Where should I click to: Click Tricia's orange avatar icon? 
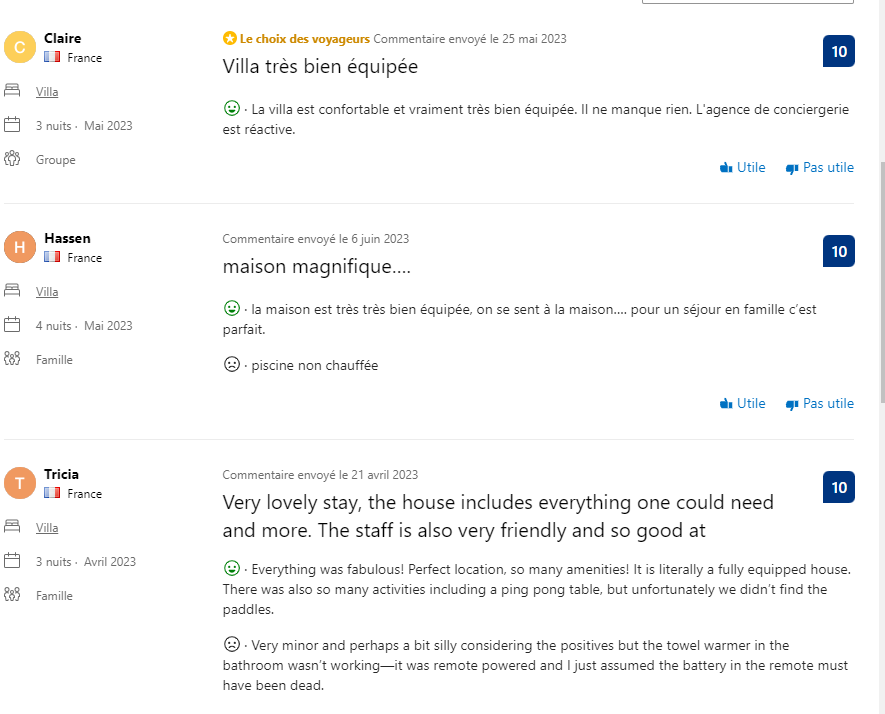pyautogui.click(x=20, y=483)
